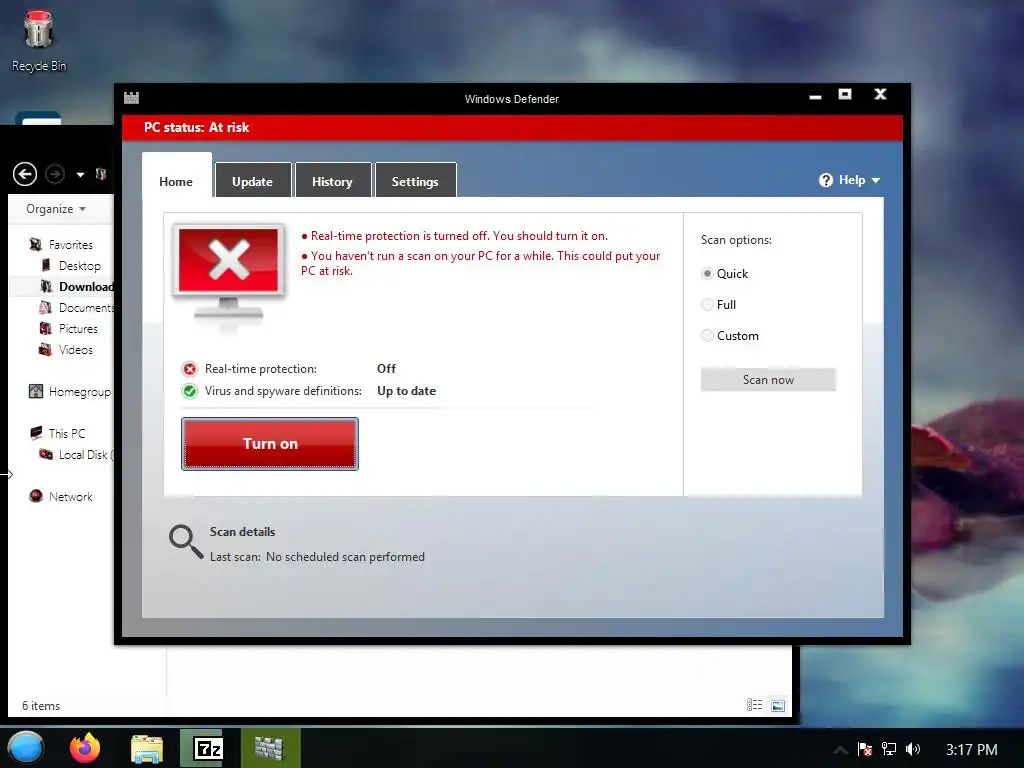Screen dimensions: 1024x768
Task: Select Network in Explorer navigation pane
Action: [x=61, y=496]
